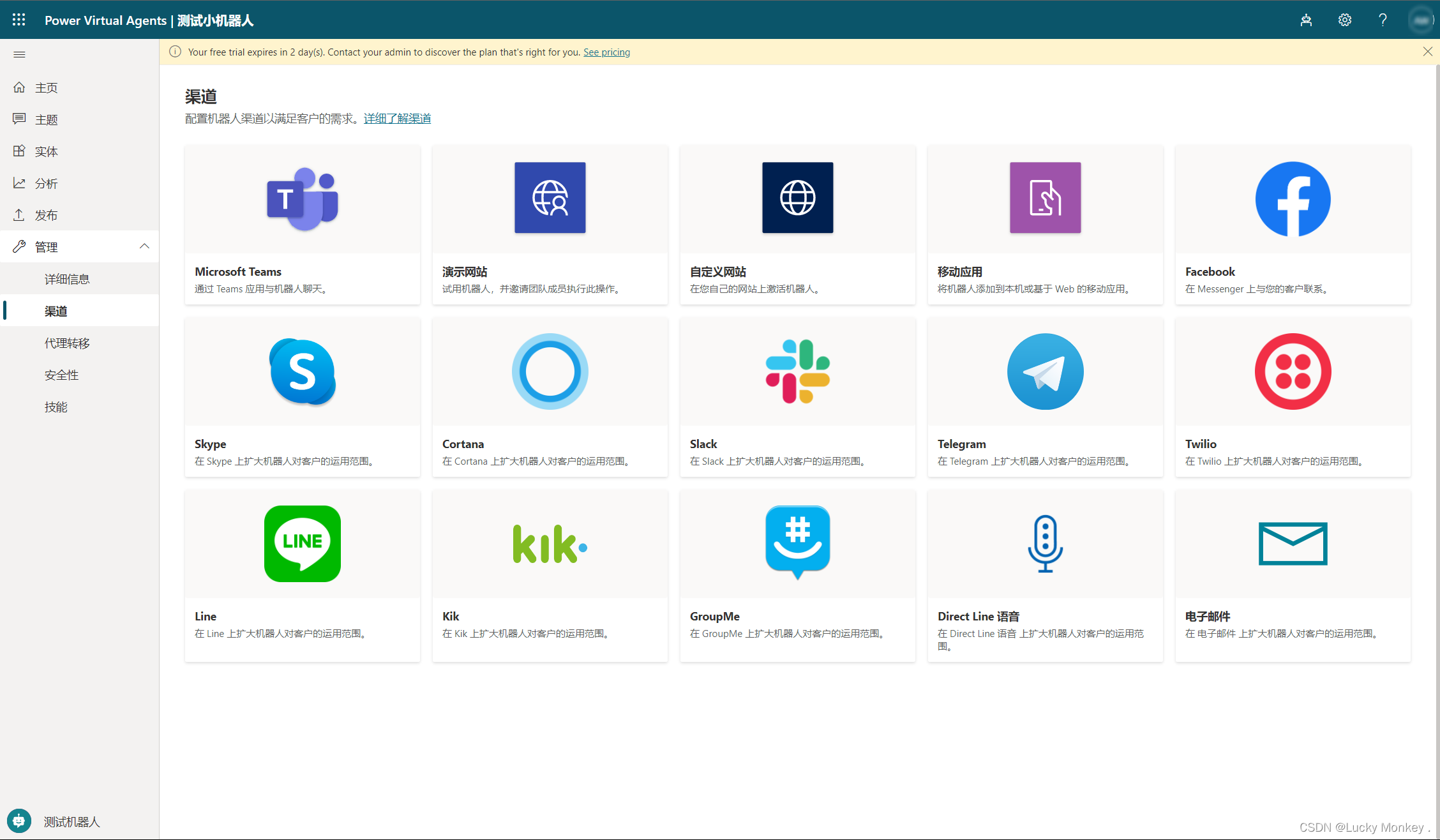Open the bot test chat icon
This screenshot has width=1440, height=840.
[x=1306, y=20]
